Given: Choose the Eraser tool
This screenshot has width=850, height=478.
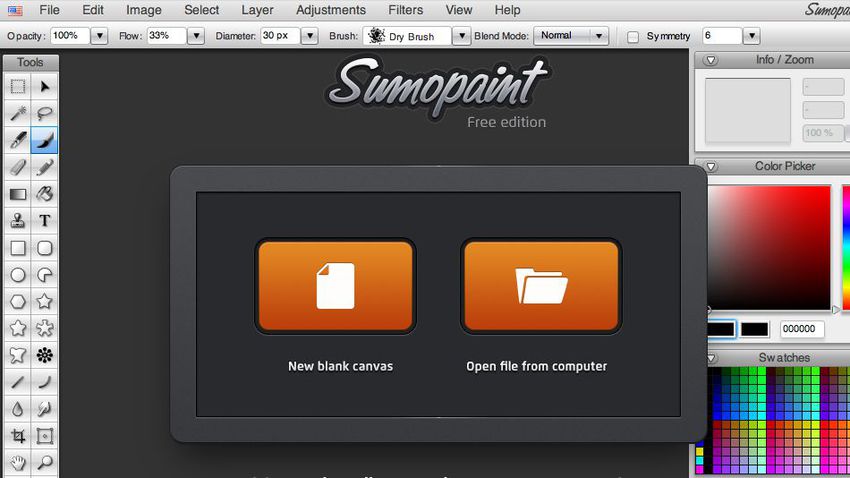Looking at the screenshot, I should (18, 167).
